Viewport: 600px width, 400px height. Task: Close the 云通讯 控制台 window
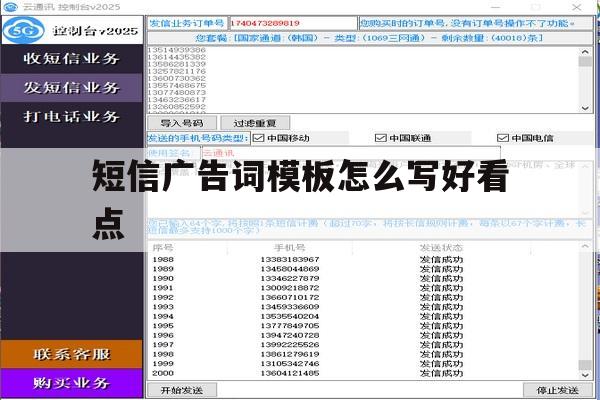577,7
